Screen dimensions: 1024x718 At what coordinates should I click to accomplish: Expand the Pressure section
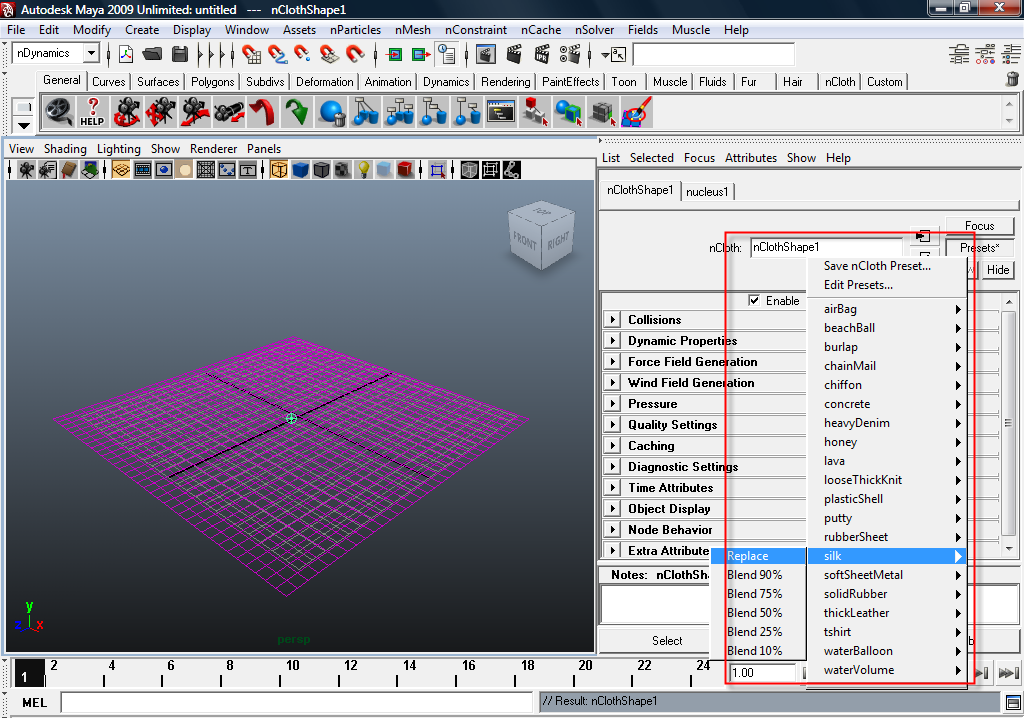pos(612,403)
